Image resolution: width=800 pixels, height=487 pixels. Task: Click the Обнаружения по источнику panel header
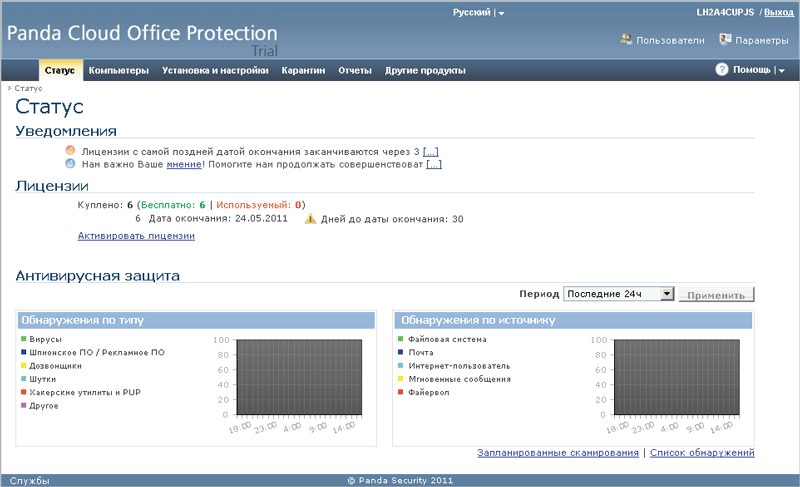573,320
